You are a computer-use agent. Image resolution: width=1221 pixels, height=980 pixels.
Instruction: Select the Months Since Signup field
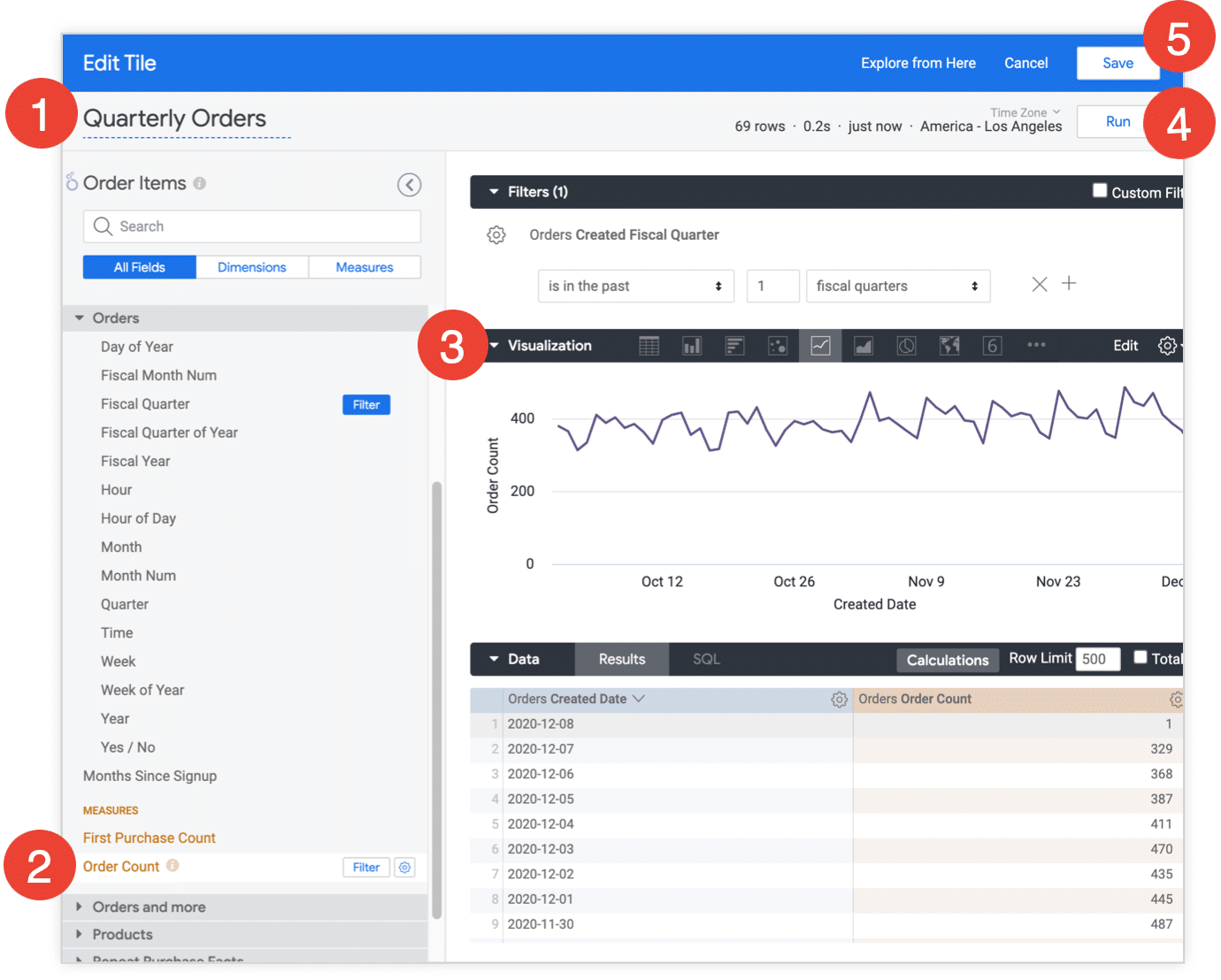pos(150,776)
